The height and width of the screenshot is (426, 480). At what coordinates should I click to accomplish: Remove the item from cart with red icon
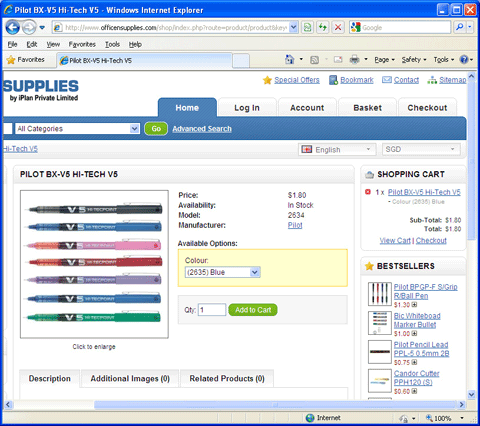coord(368,192)
